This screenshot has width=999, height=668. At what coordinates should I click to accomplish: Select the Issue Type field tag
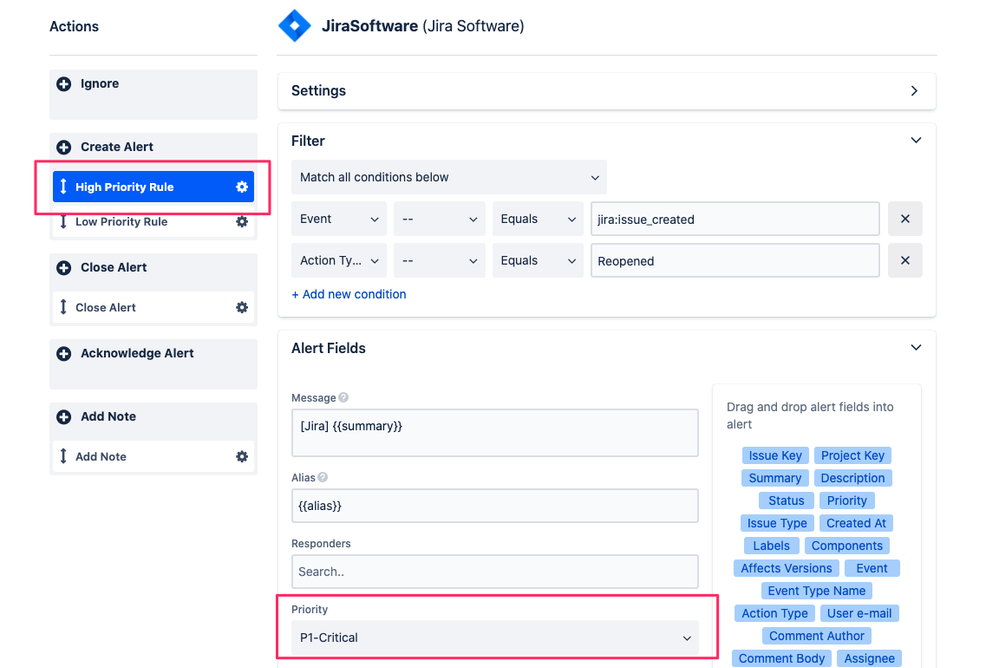(777, 523)
